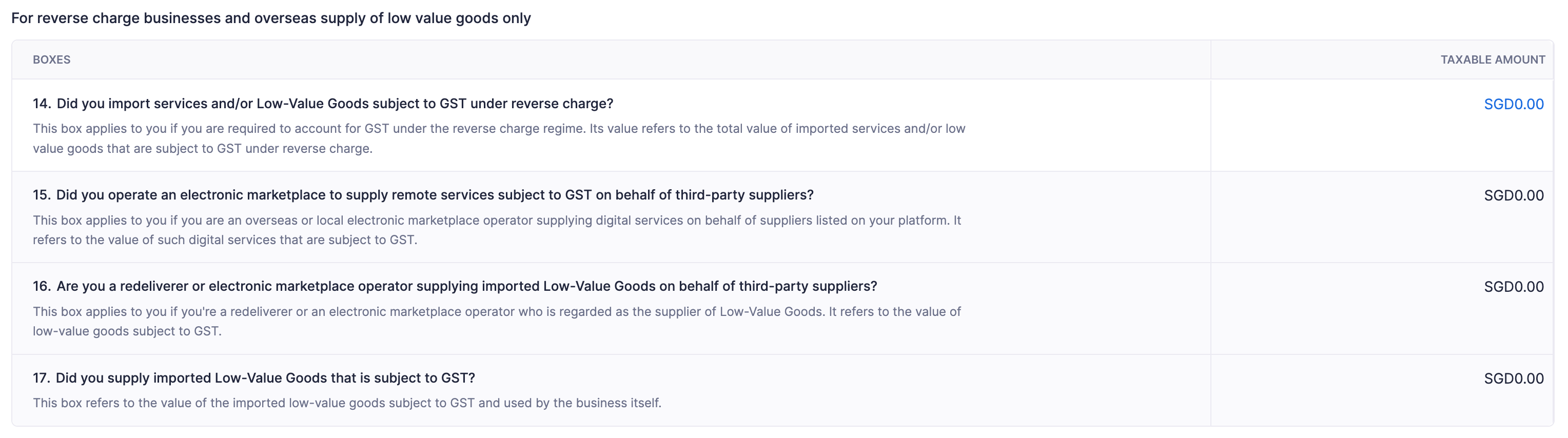Select the box 17 description about business use

click(x=347, y=403)
